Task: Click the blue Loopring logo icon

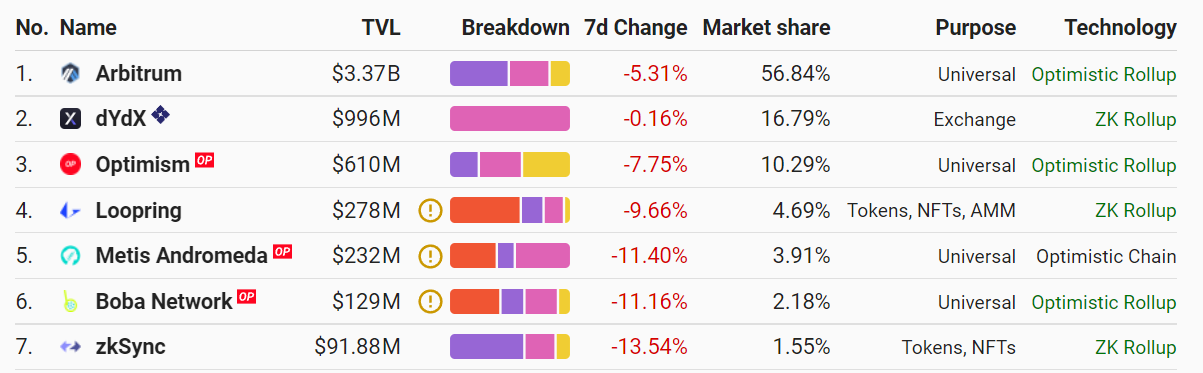Action: [70, 210]
